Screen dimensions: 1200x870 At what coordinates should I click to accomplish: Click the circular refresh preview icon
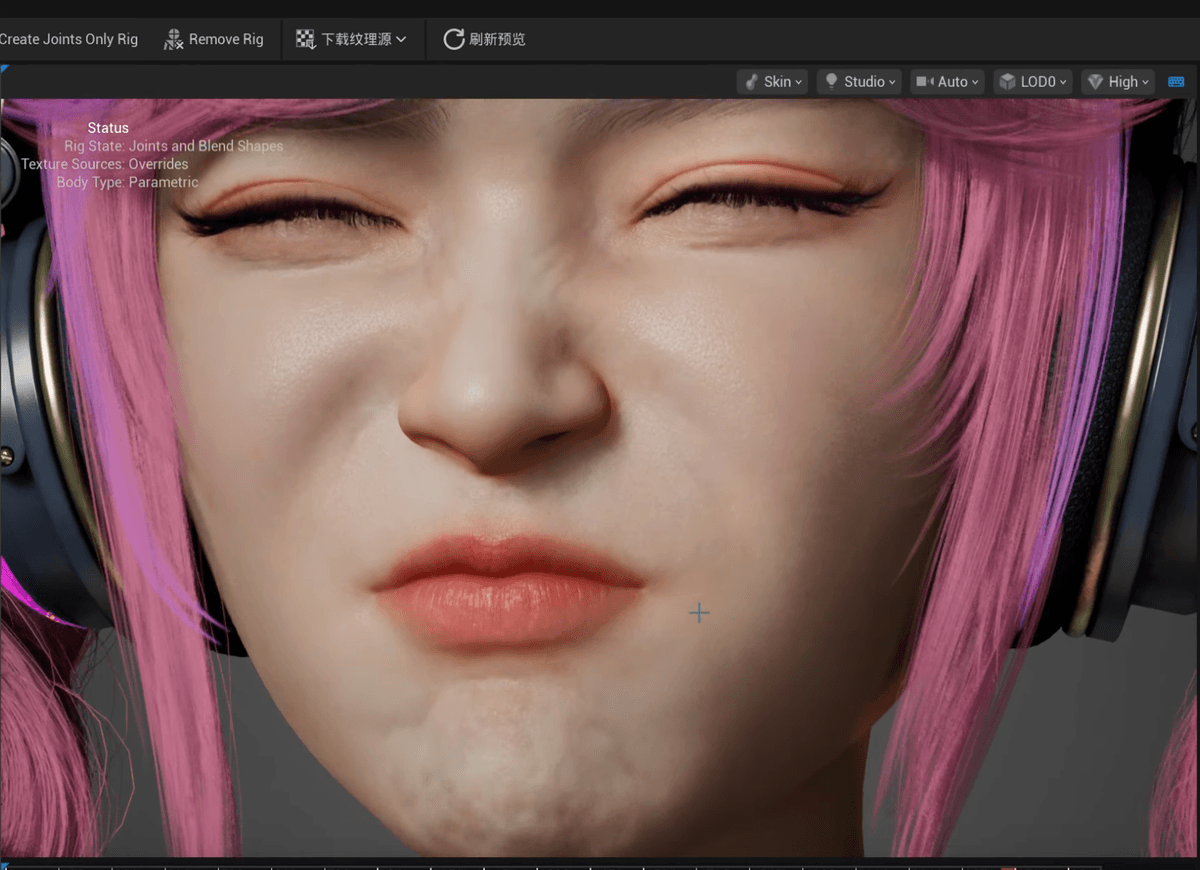pos(454,39)
